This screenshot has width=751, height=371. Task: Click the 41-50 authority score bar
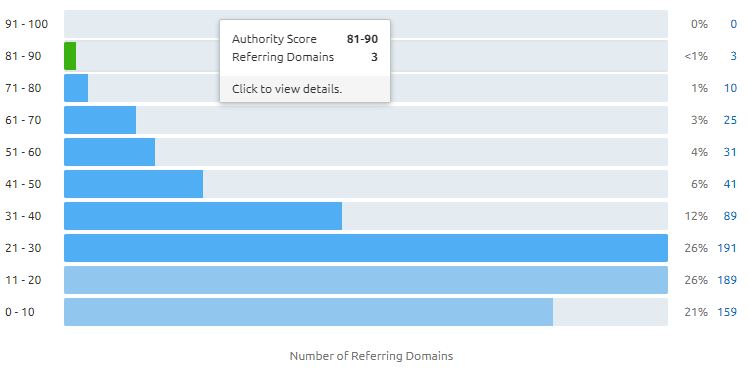click(134, 184)
